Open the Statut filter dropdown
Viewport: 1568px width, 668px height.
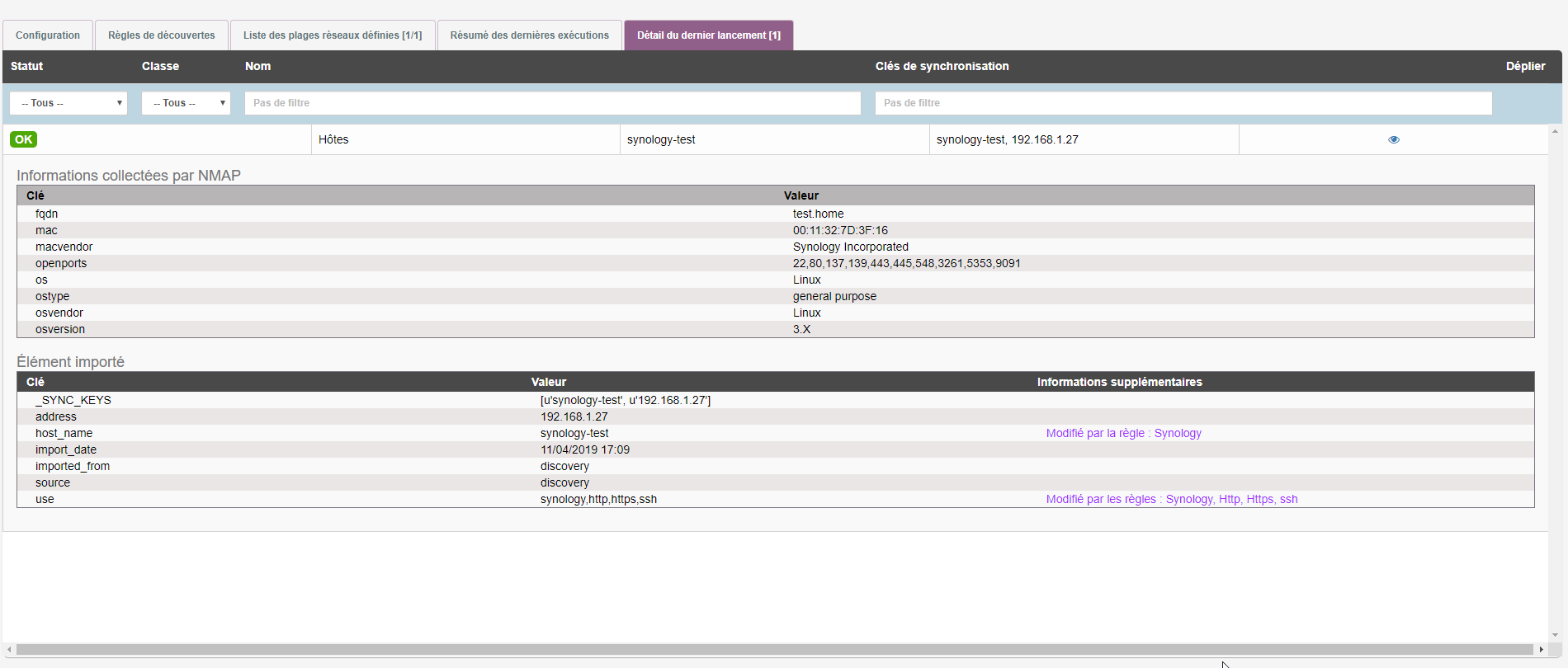click(68, 103)
